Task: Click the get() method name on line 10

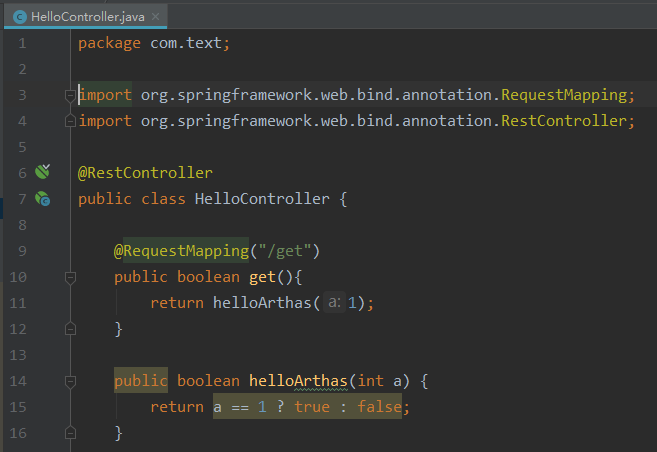Action: 262,277
